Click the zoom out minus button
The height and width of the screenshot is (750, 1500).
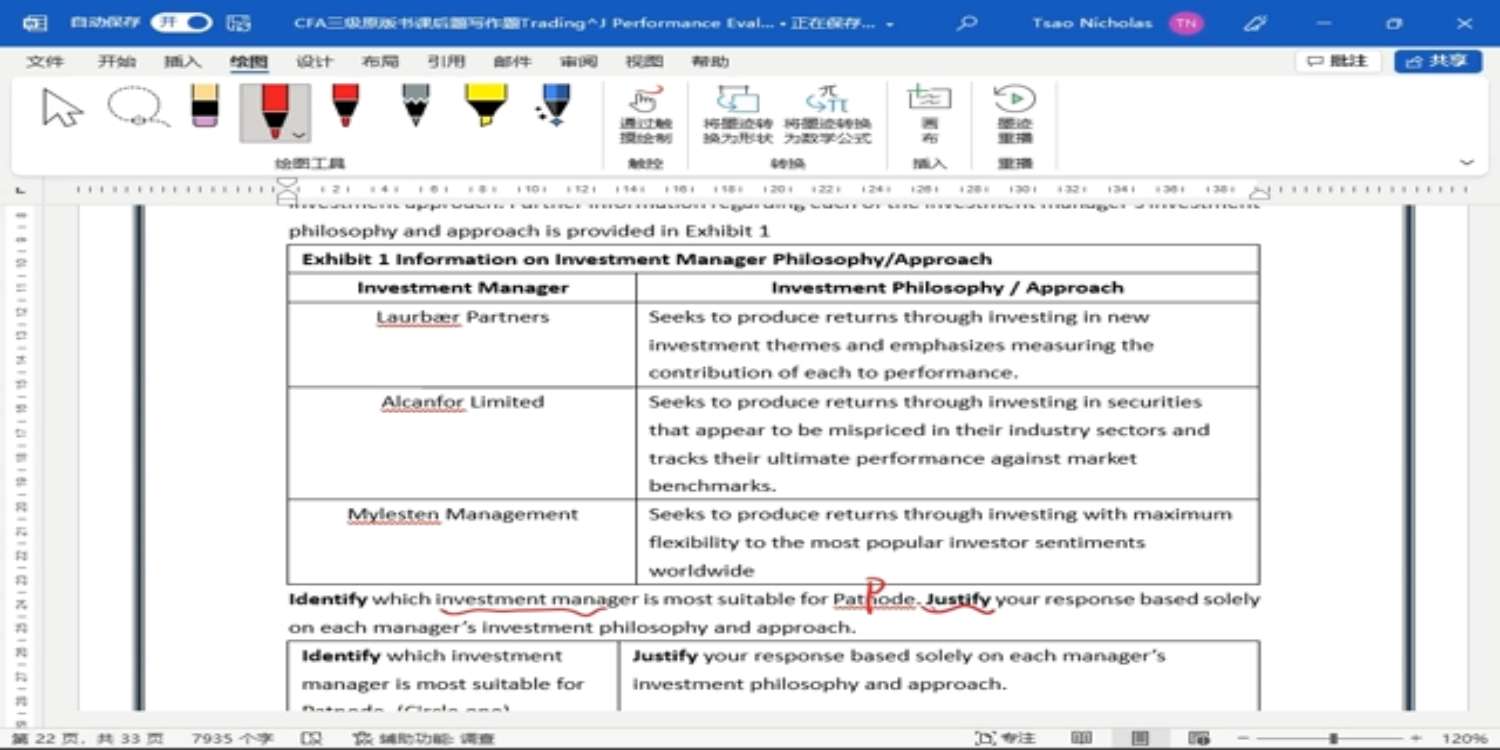1242,738
